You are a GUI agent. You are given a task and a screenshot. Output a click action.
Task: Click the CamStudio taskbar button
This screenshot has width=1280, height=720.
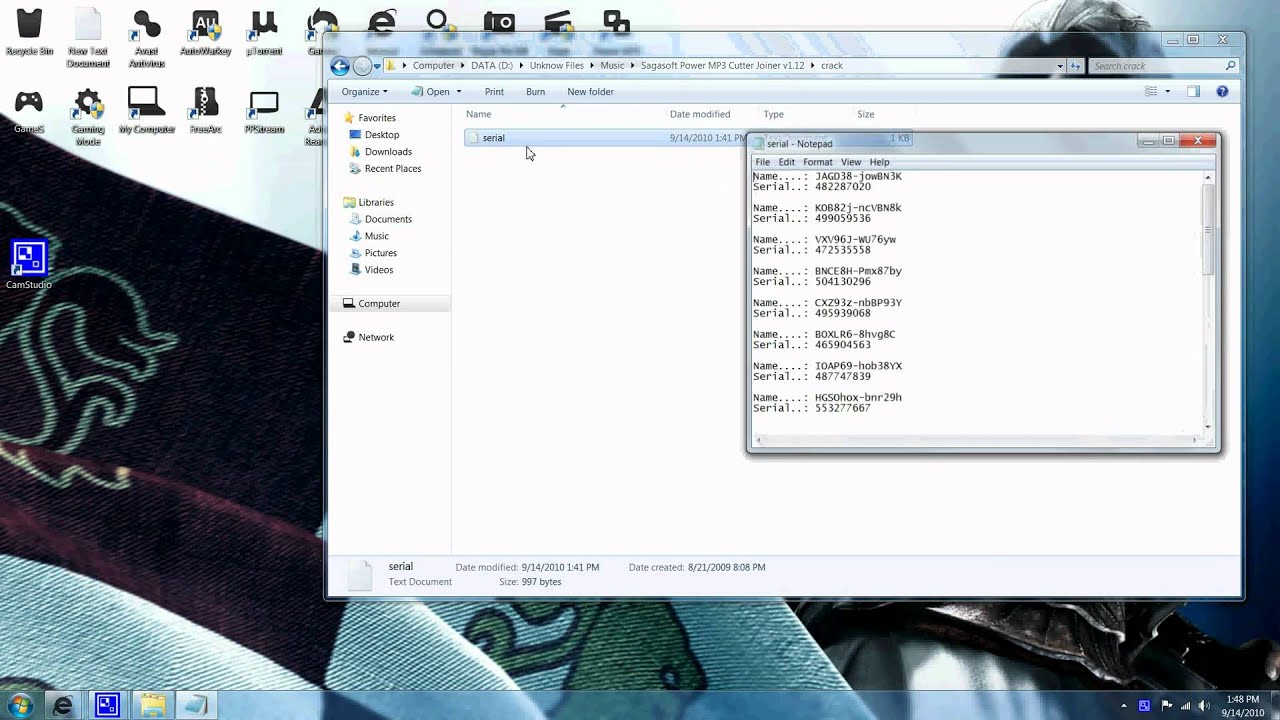[107, 706]
